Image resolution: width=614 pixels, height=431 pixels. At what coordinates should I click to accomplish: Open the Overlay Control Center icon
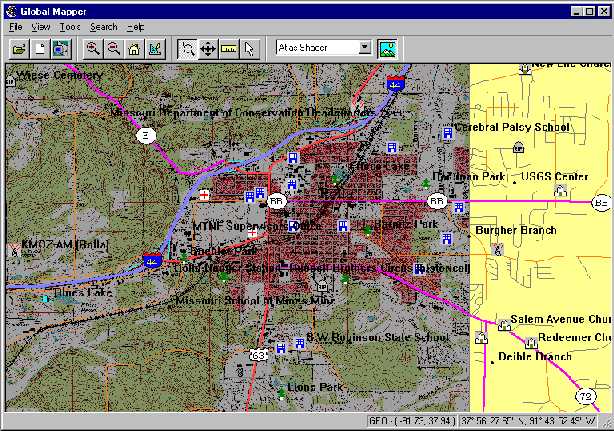[61, 49]
